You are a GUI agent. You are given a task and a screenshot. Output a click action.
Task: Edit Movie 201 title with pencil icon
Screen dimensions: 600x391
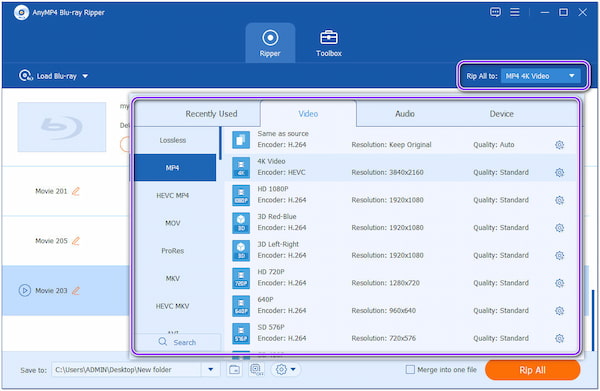[76, 191]
